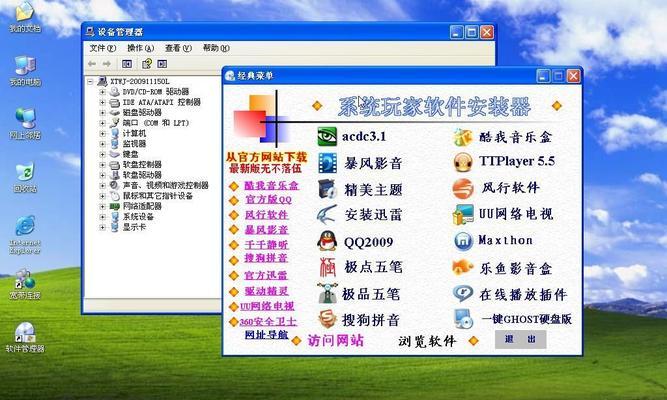Open the 查看(V) menu
667x400 pixels.
pyautogui.click(x=178, y=48)
